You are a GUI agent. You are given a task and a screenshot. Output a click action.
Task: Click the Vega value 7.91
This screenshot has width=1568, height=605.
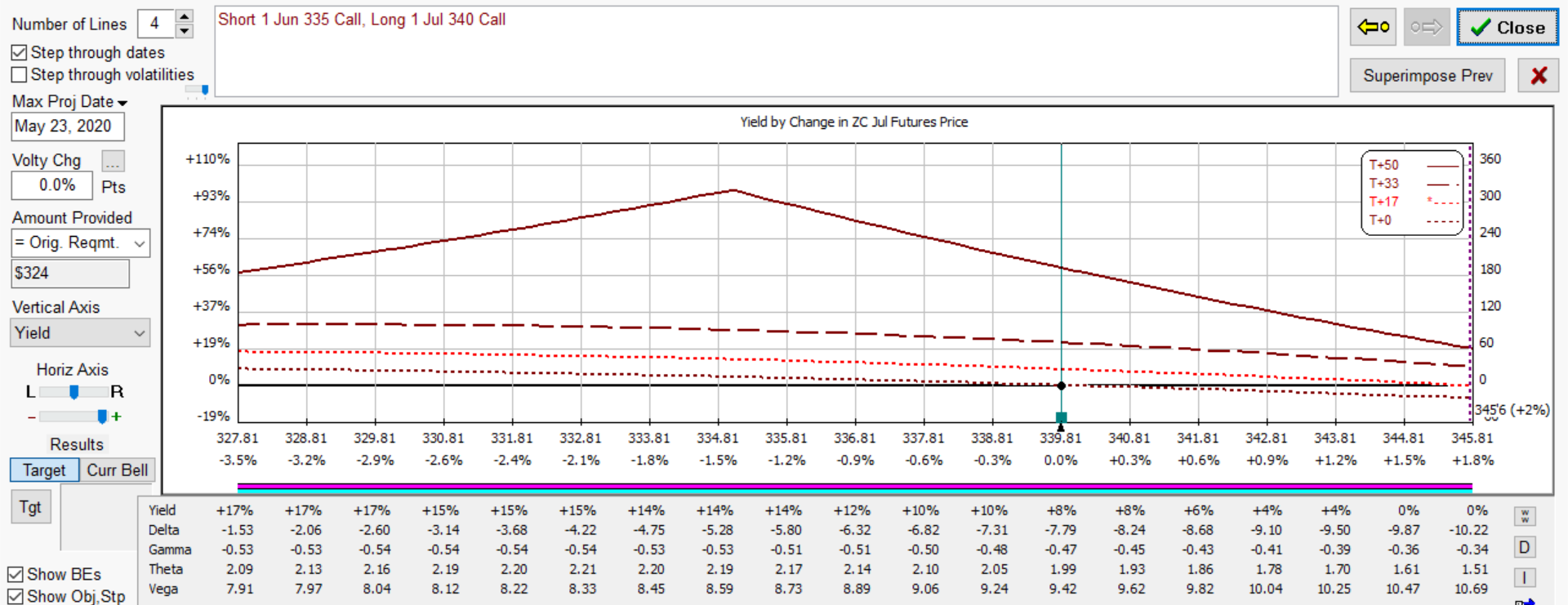coord(239,589)
